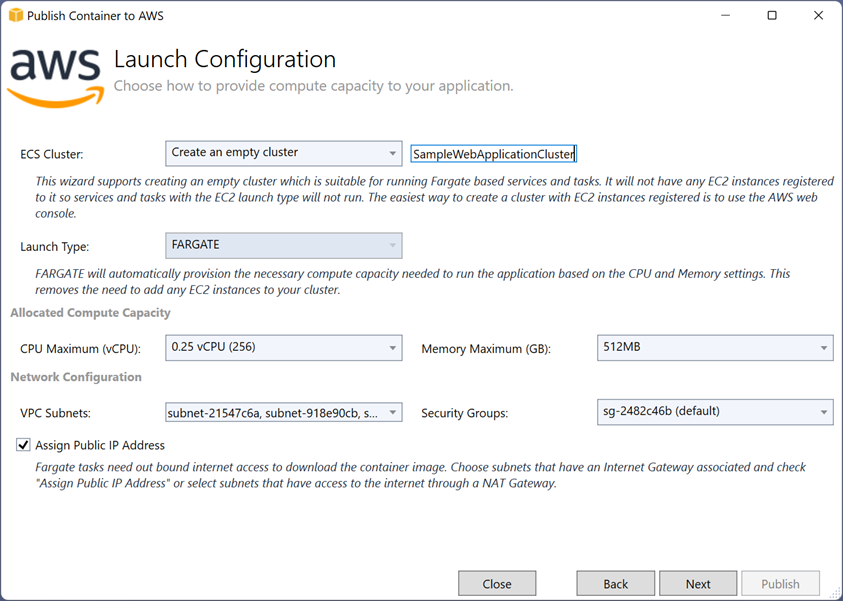Click the 'CPU Maximum (vCPU):' label

(80, 349)
